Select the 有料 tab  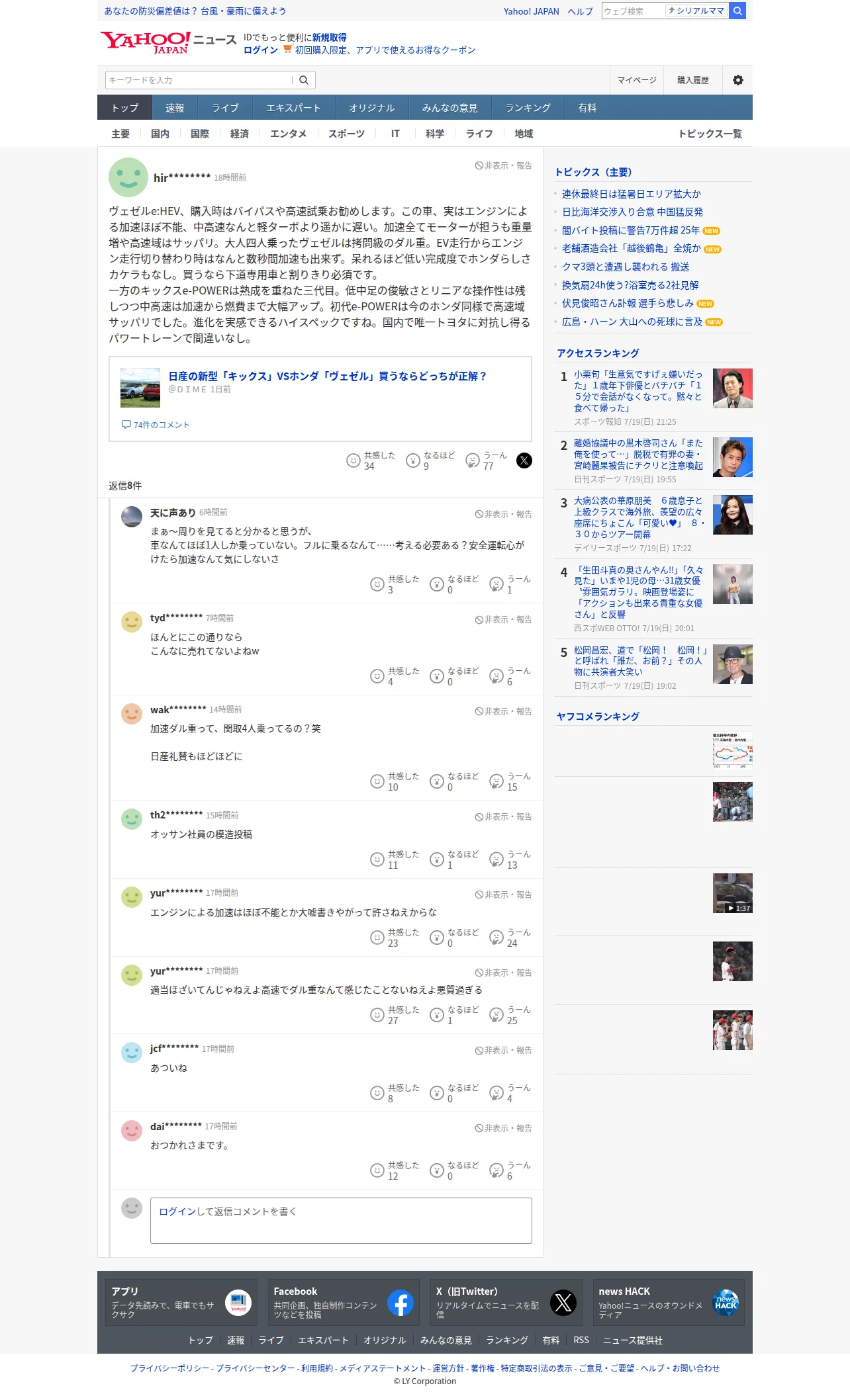(x=587, y=108)
